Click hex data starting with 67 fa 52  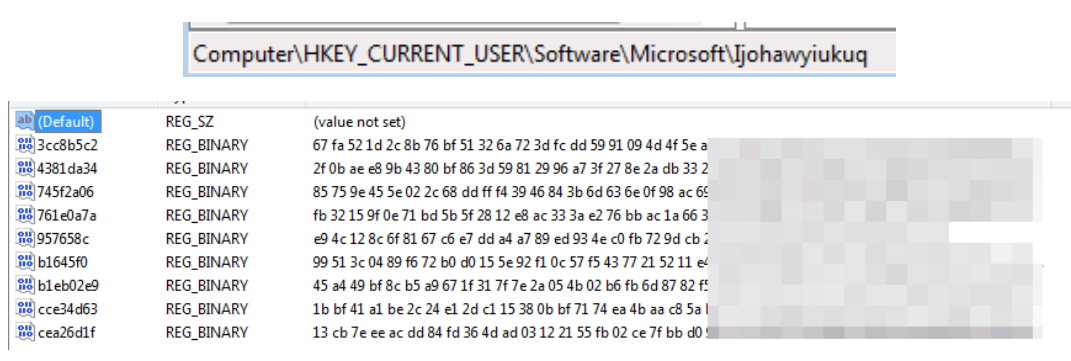pos(510,145)
